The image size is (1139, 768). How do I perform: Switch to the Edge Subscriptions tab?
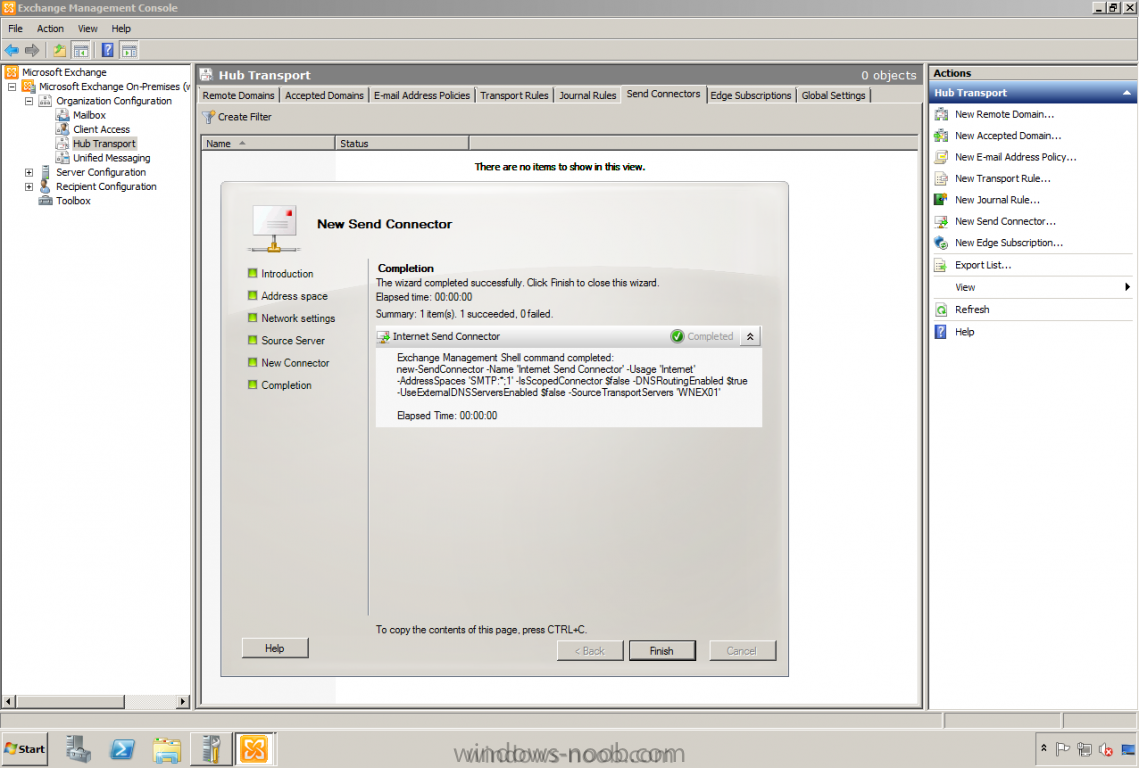[750, 95]
